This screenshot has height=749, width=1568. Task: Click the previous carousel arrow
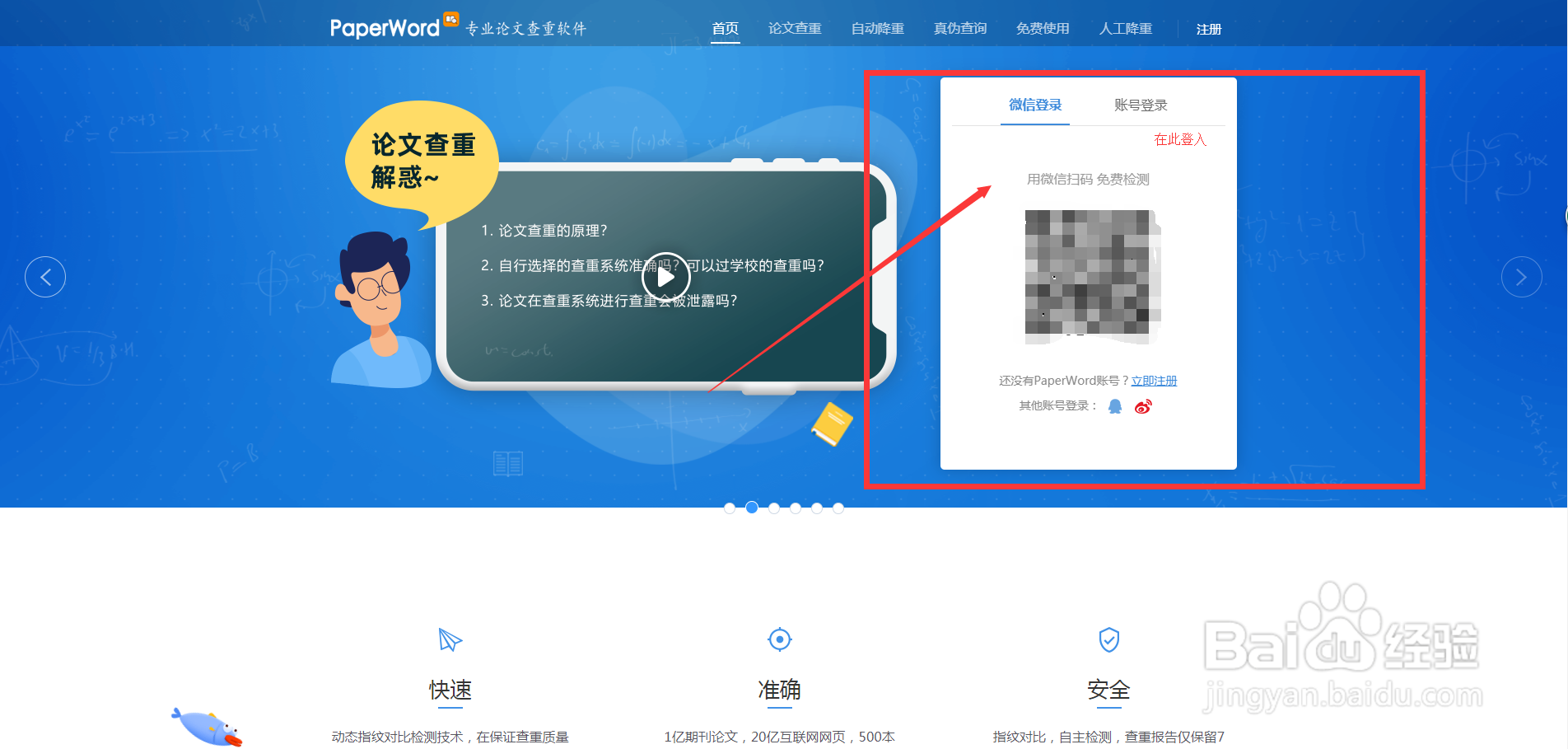pos(45,277)
